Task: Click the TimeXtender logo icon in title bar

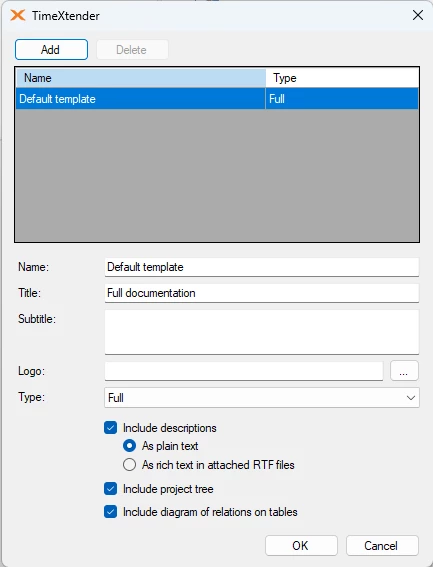Action: pos(18,16)
